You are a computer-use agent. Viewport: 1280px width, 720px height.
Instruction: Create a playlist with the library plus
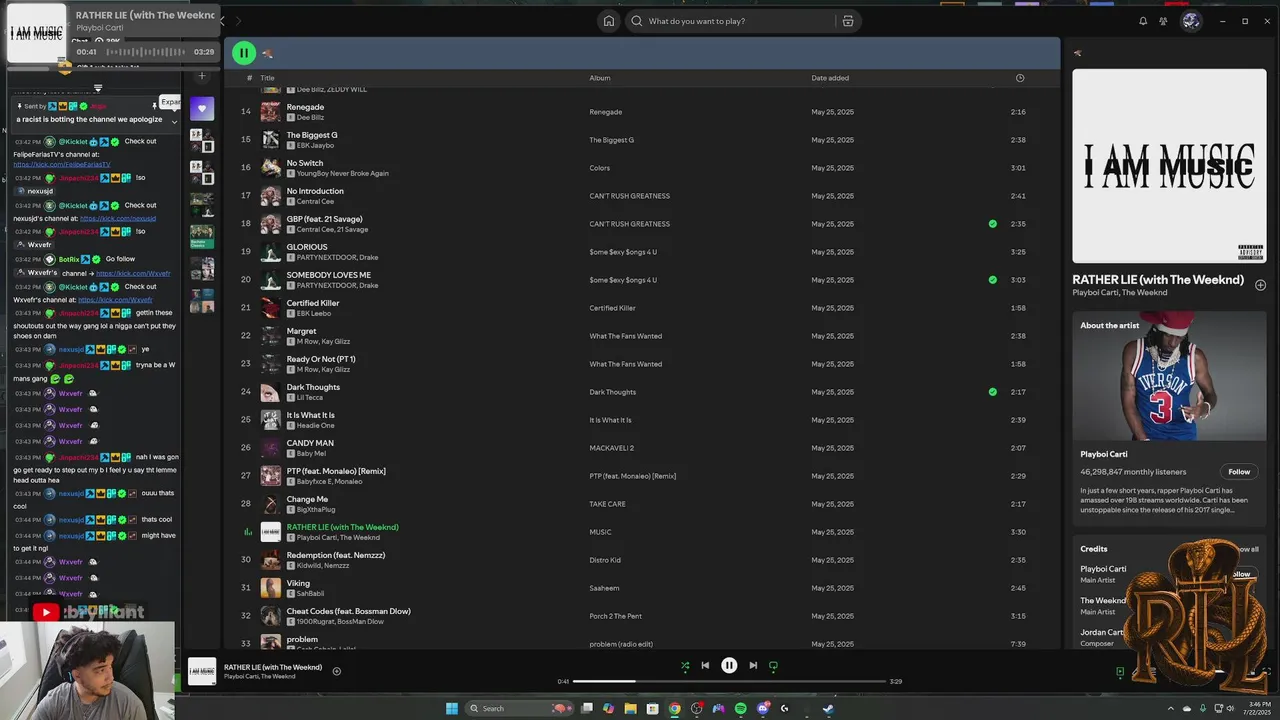pyautogui.click(x=202, y=76)
